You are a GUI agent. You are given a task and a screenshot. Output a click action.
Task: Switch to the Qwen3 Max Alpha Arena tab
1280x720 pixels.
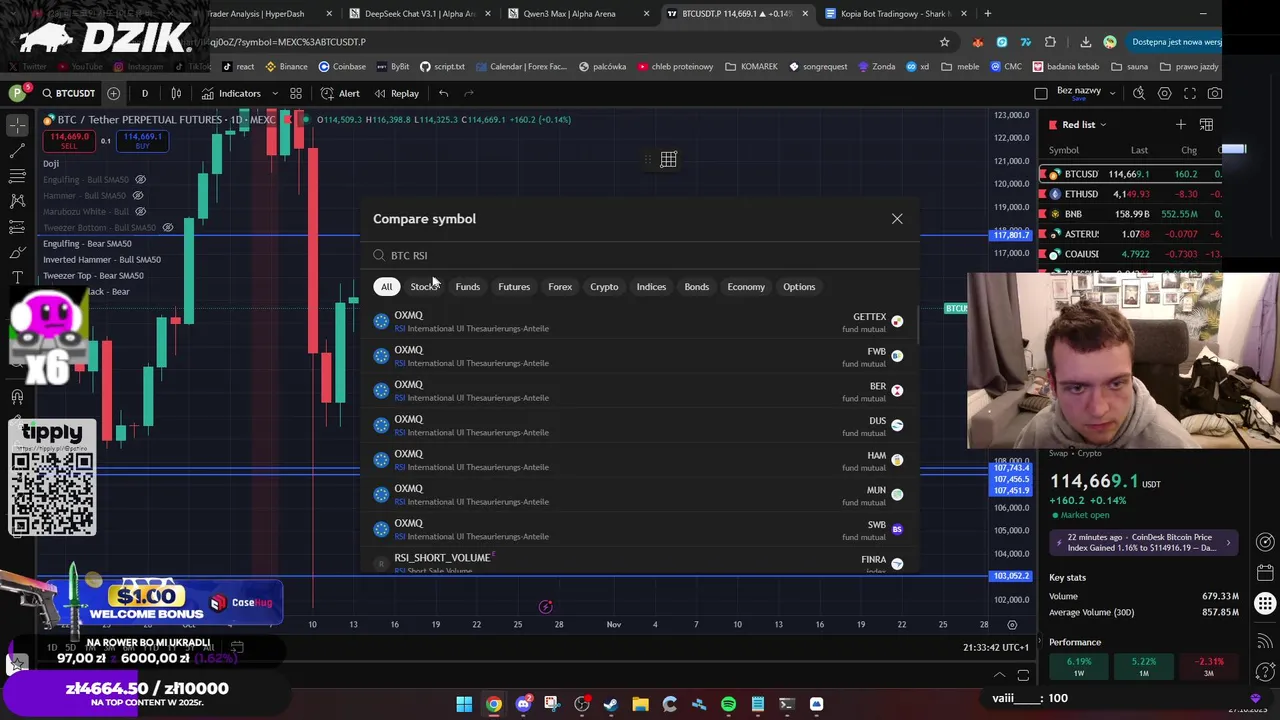570,14
